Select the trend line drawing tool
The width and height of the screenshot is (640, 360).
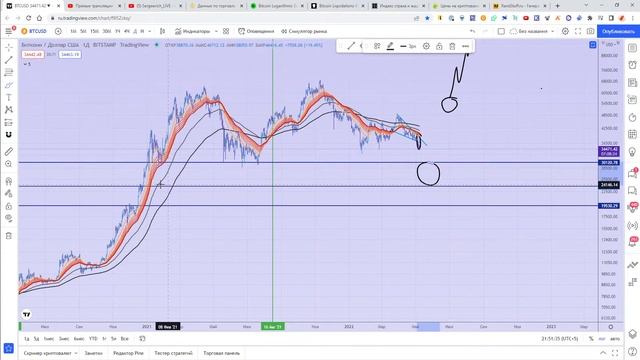[9, 60]
